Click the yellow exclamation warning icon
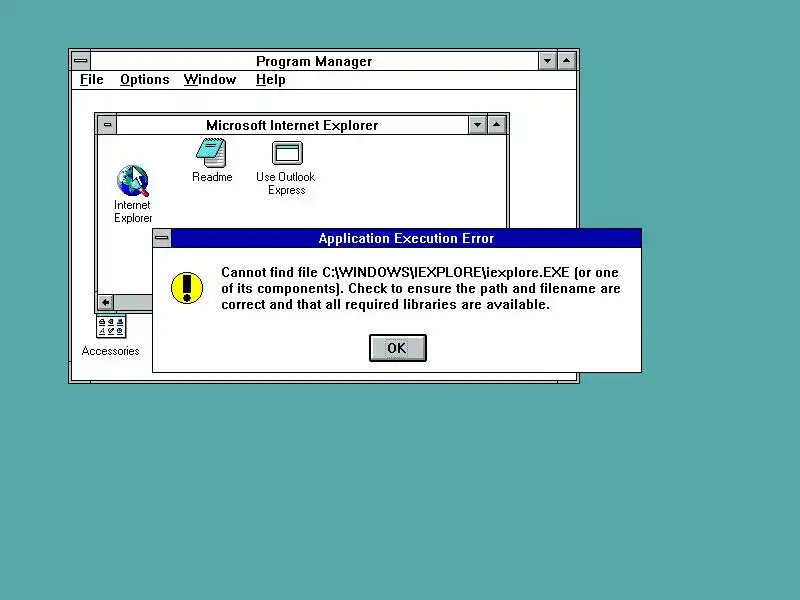This screenshot has height=600, width=800. pyautogui.click(x=187, y=288)
